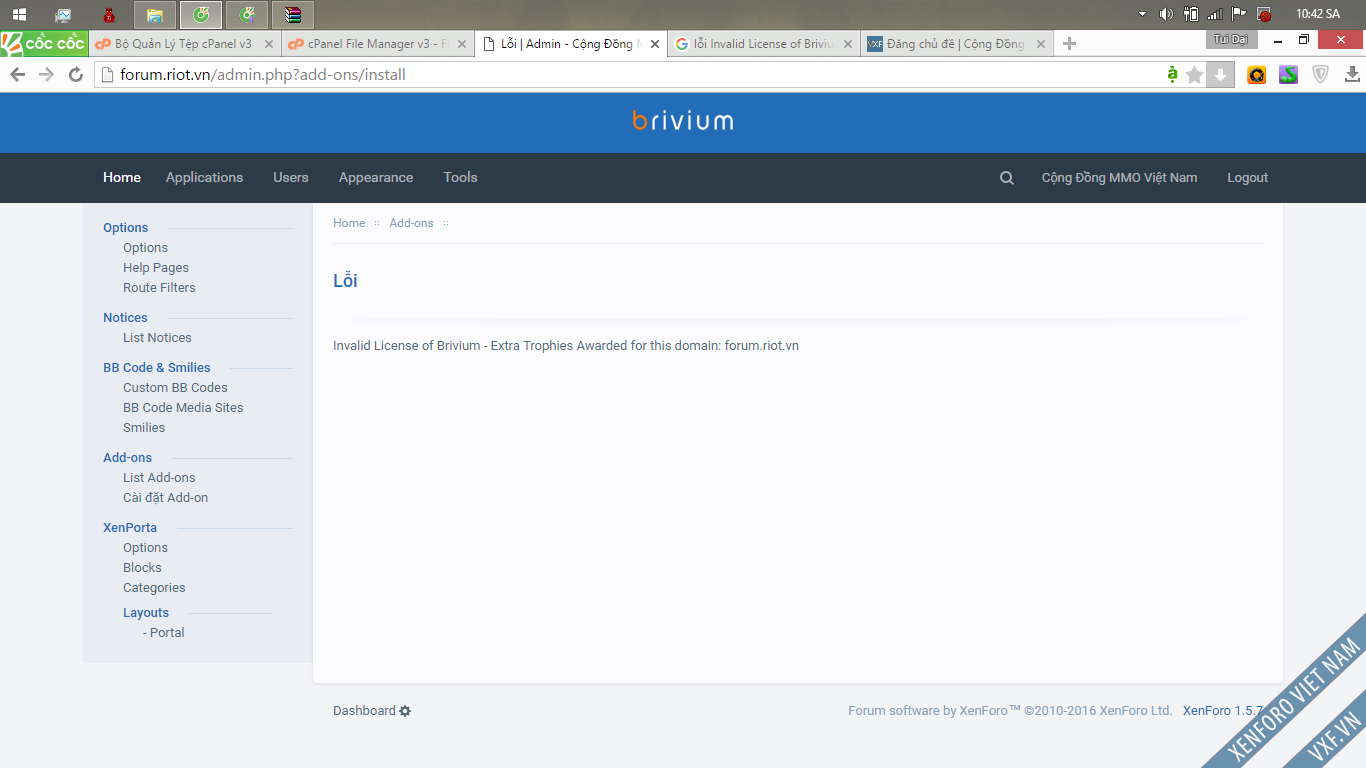Close the Bộ Quản Lý Tệp cPanel tab
Screen dimensions: 1366x768
tap(268, 44)
